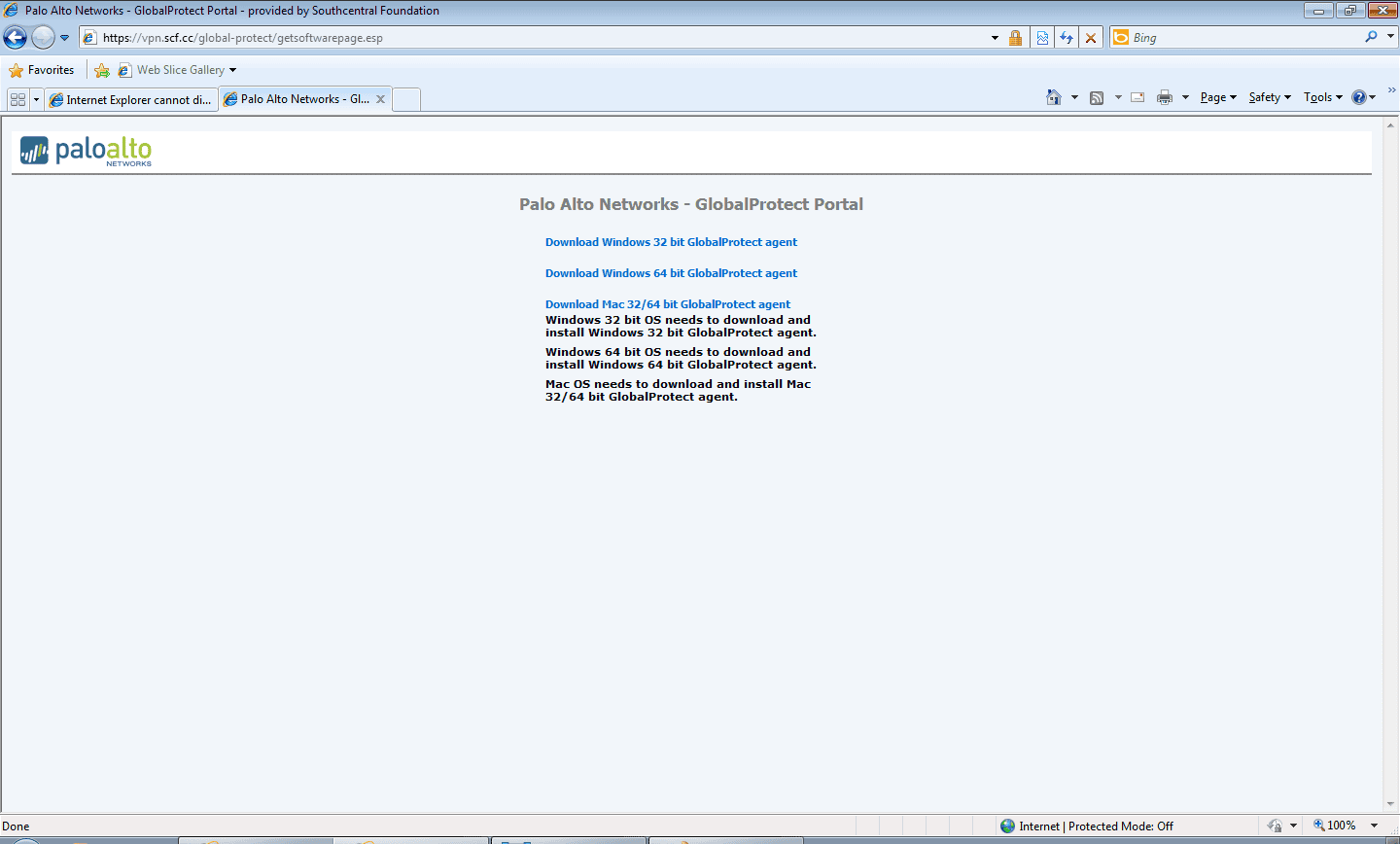View the security report lock icon
This screenshot has height=844, width=1400.
(x=1015, y=38)
